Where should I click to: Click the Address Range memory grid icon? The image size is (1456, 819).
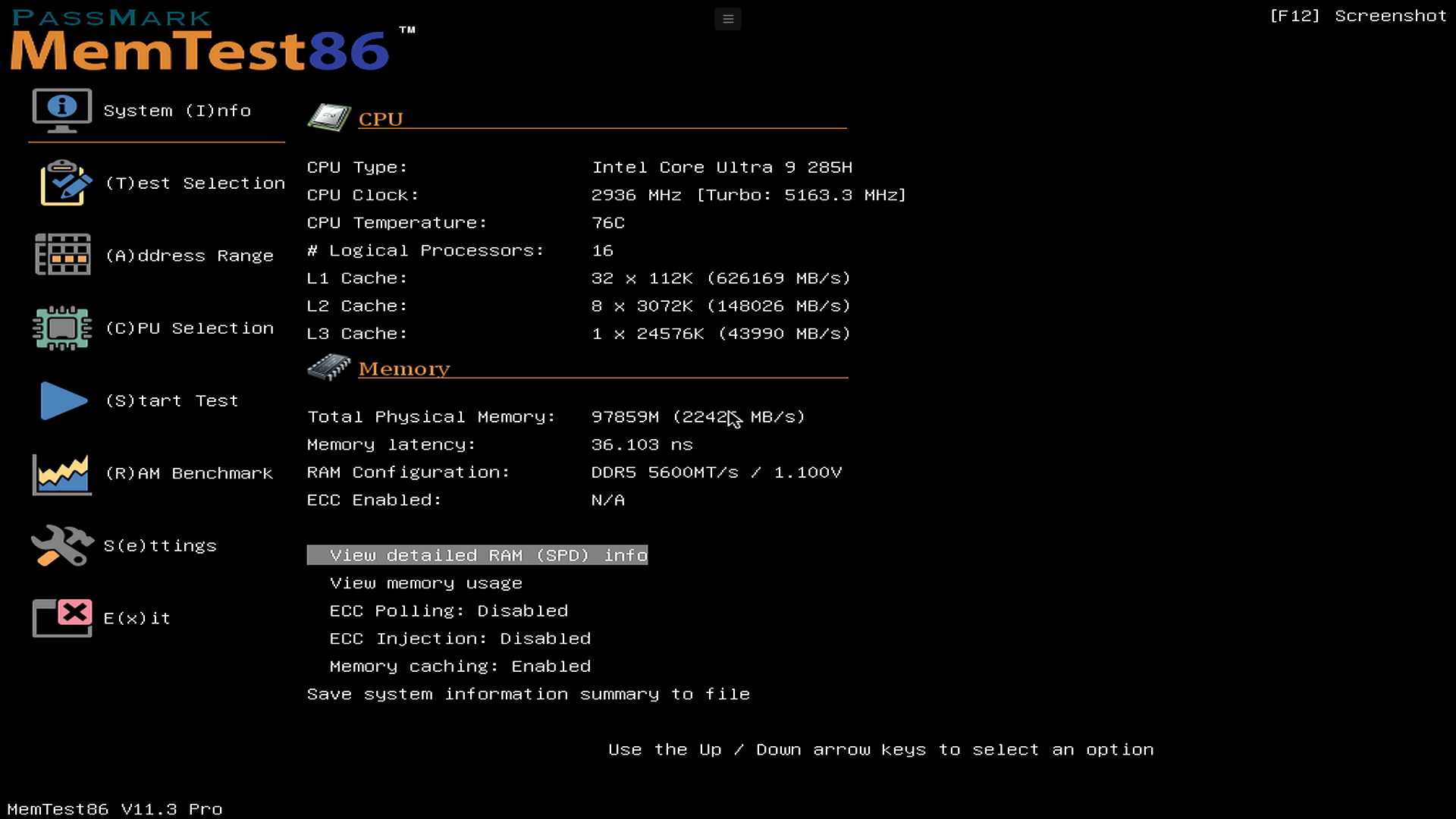pyautogui.click(x=62, y=255)
